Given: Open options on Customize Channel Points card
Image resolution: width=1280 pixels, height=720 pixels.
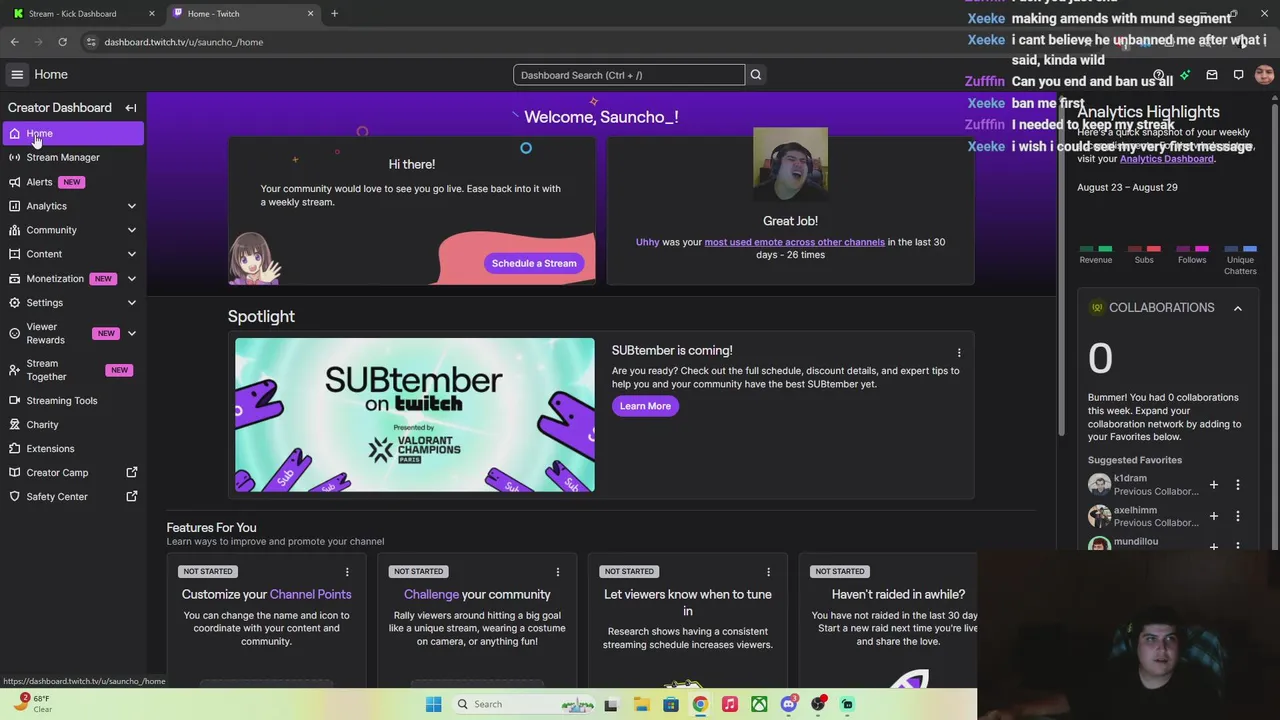Looking at the screenshot, I should coord(347,572).
